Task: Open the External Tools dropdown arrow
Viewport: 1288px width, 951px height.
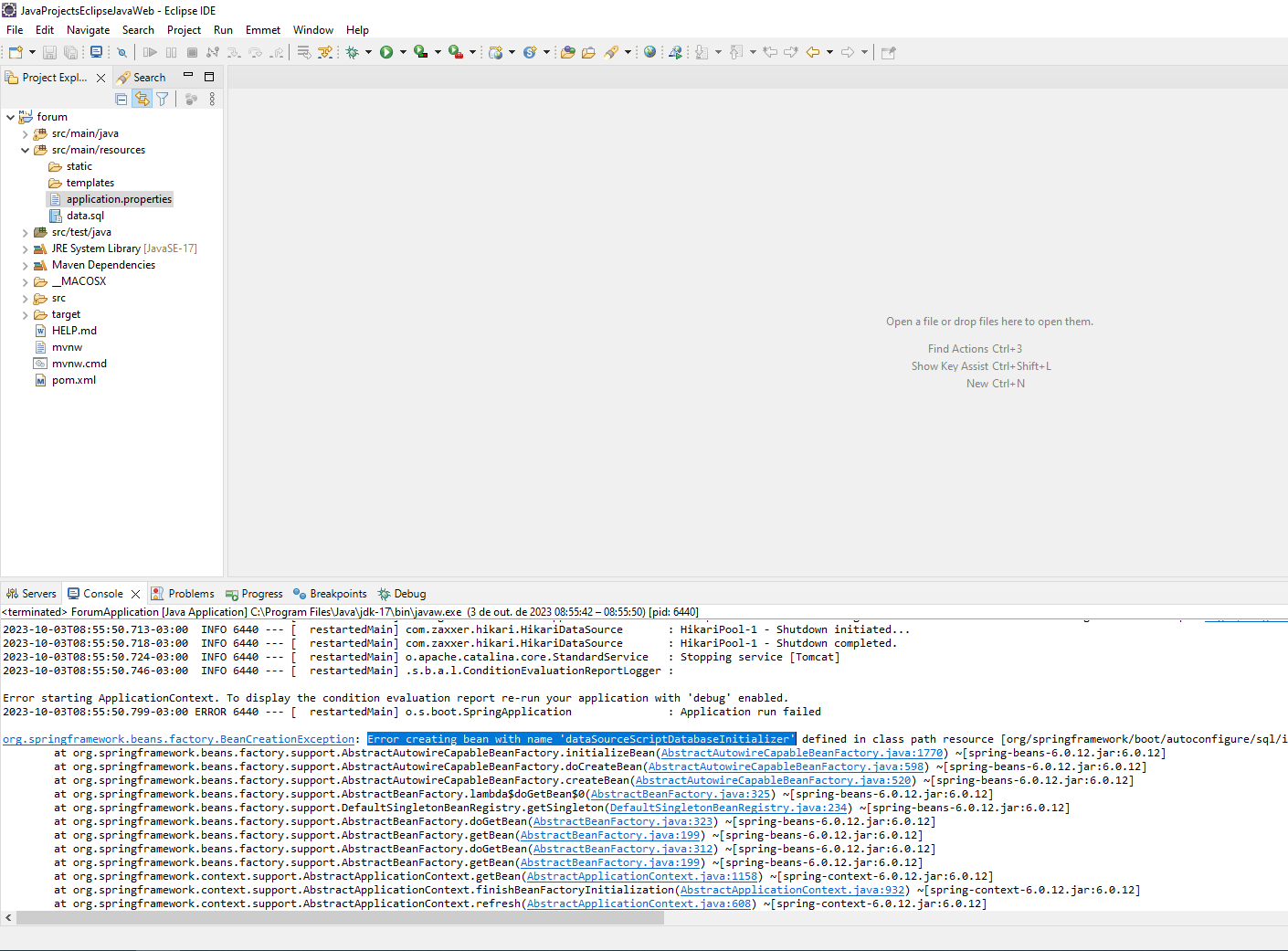Action: click(472, 52)
